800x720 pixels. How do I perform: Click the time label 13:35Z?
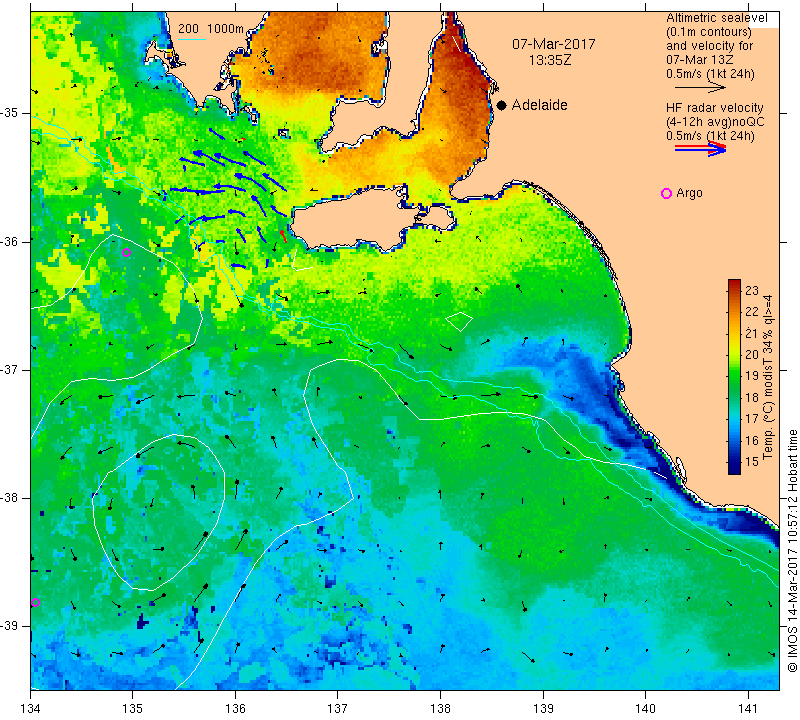(550, 60)
